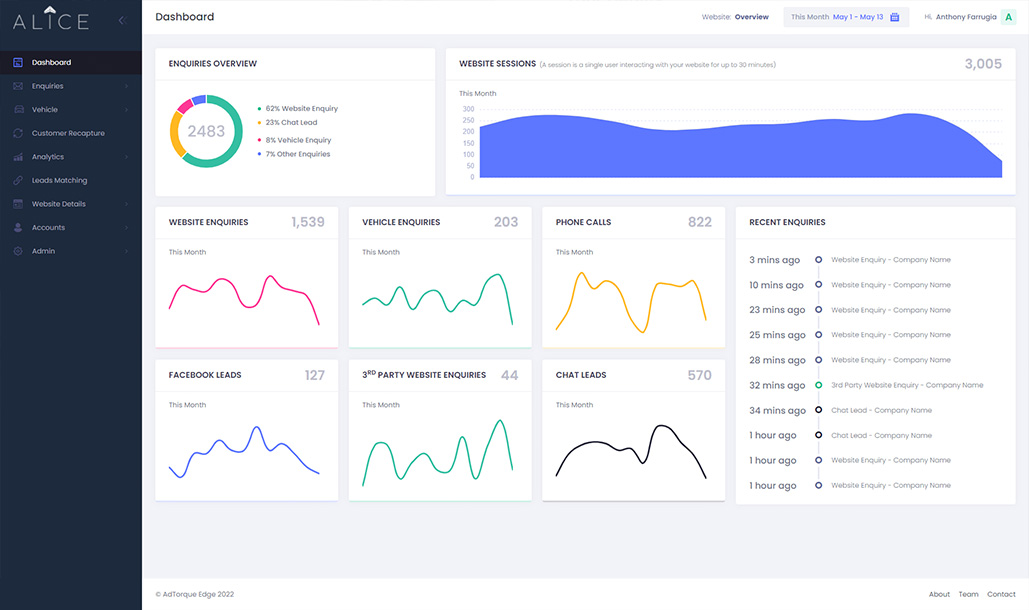Open the Contact footer link
Image resolution: width=1029 pixels, height=610 pixels.
click(x=1001, y=594)
